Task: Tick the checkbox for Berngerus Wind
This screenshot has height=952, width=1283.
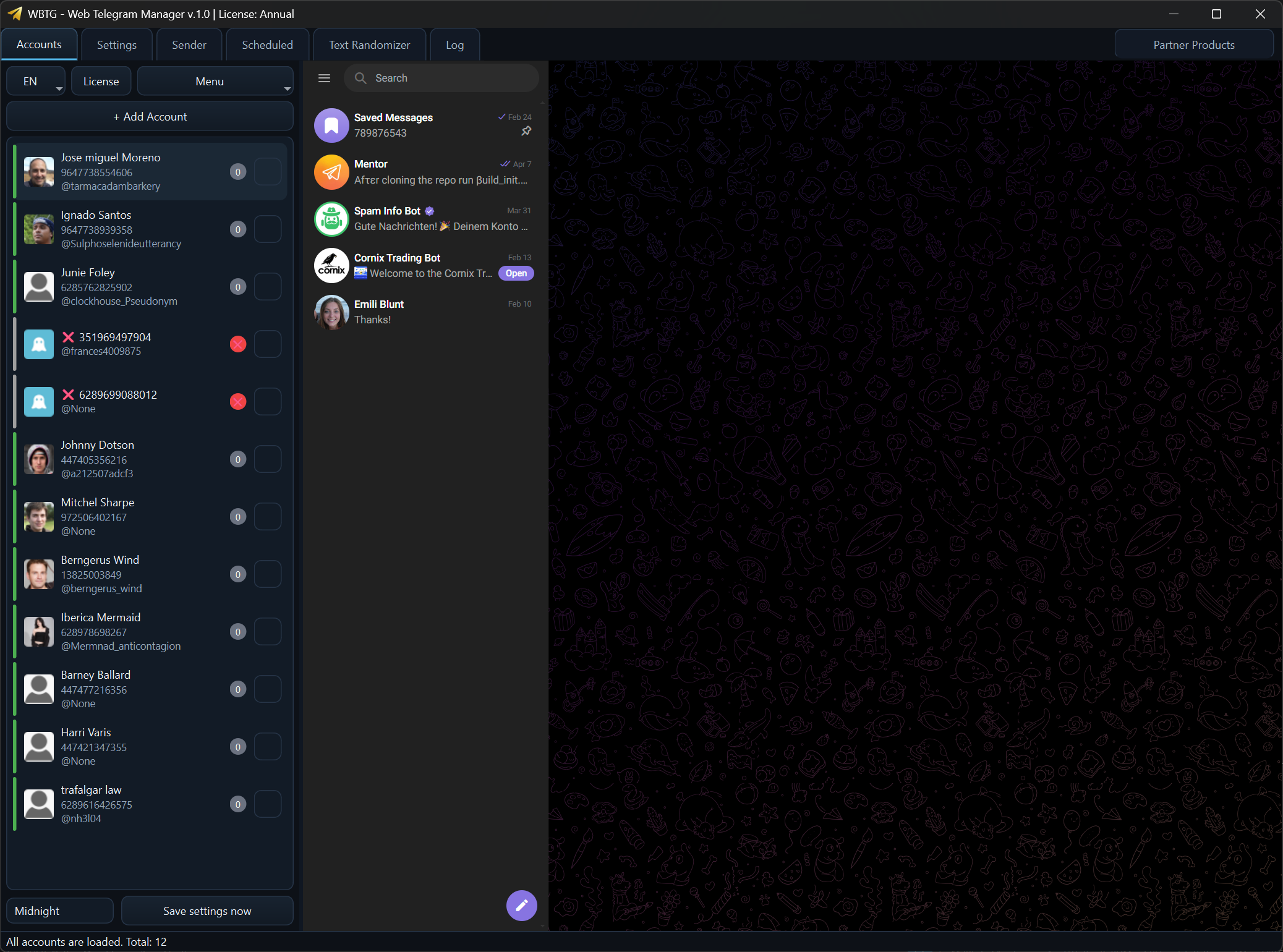Action: 268,574
